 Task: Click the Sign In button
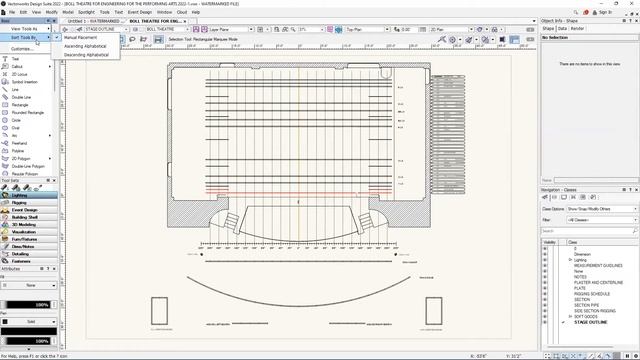click(x=602, y=12)
